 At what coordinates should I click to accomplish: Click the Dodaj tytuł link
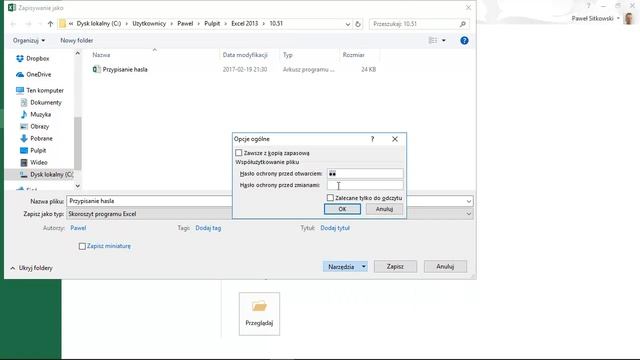coord(335,228)
